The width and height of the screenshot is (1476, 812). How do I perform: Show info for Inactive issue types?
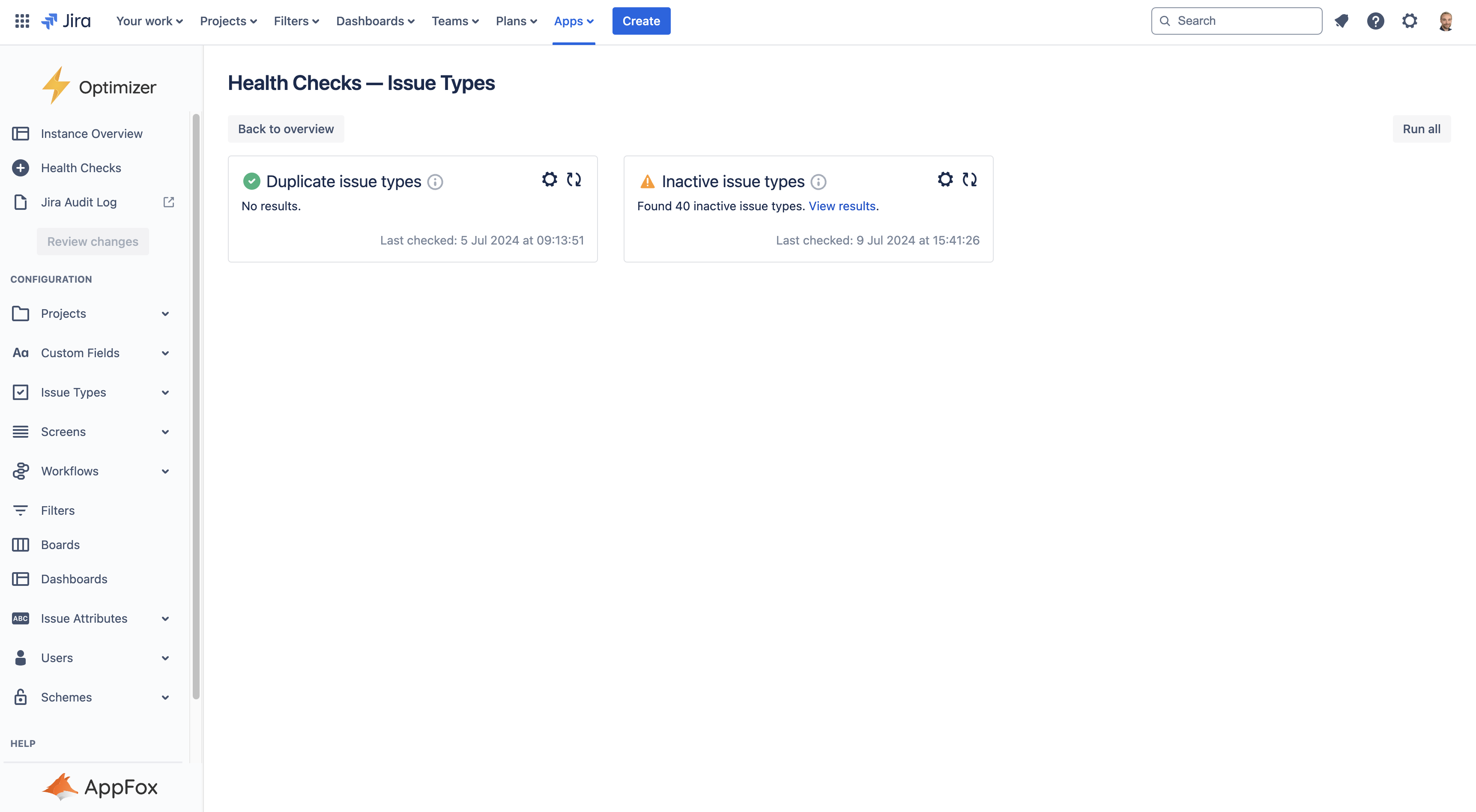818,182
